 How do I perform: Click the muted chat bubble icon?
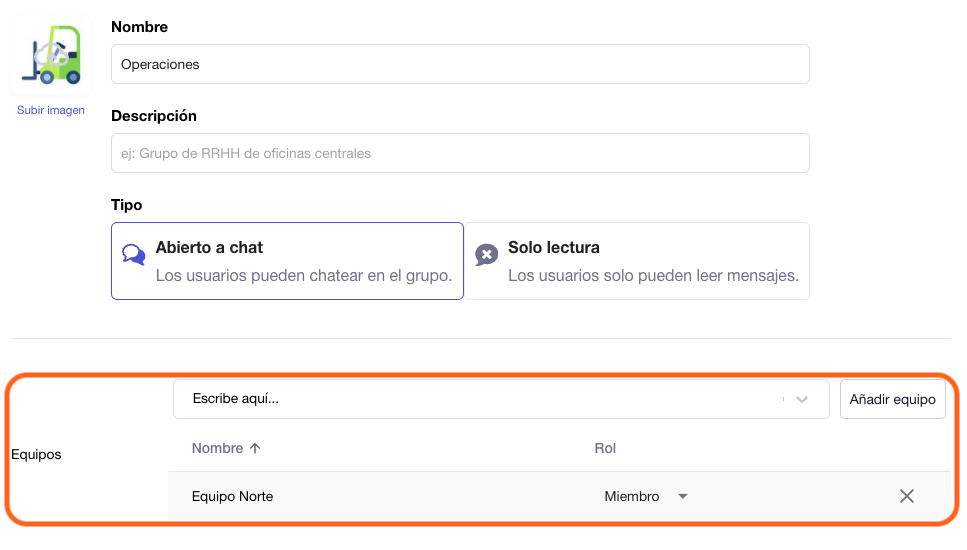tap(486, 254)
